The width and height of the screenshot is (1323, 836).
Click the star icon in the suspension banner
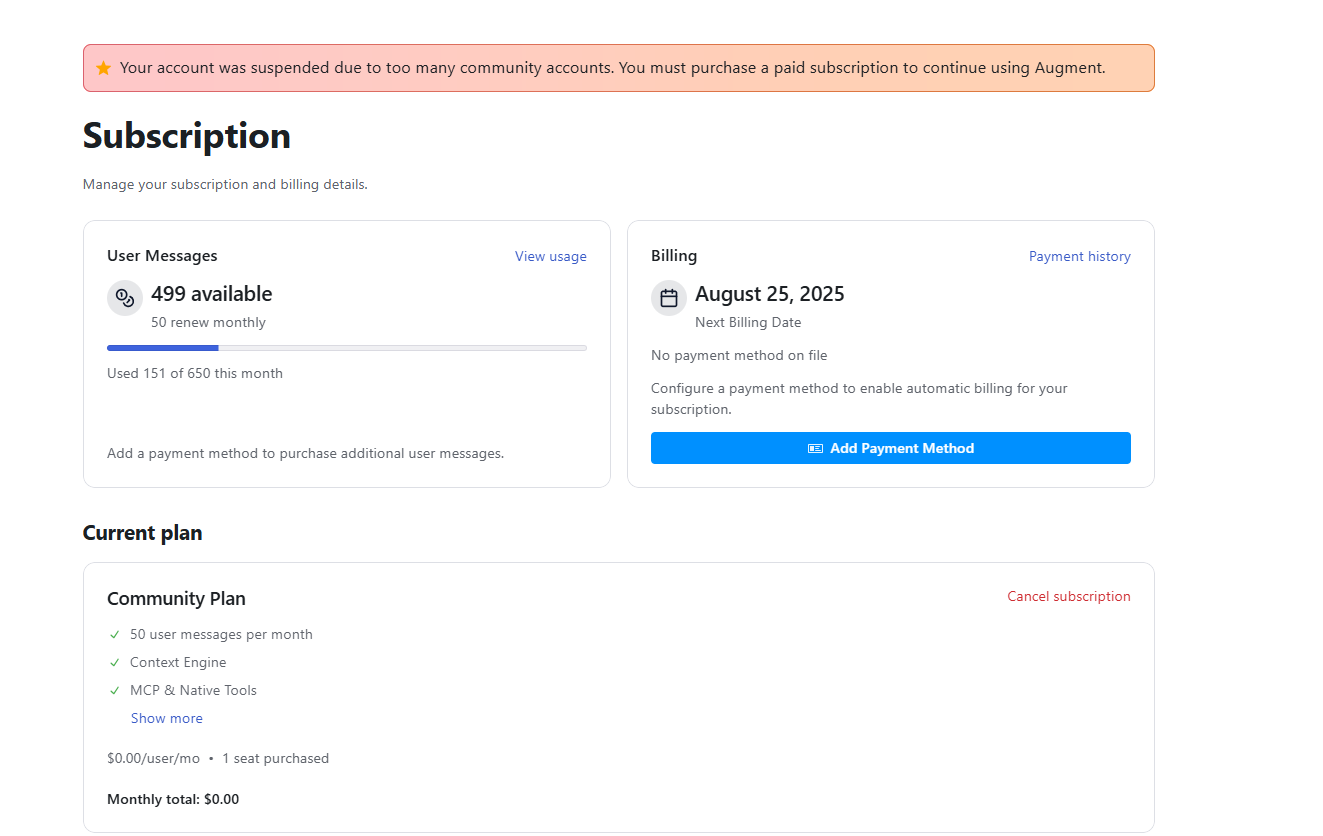(103, 68)
